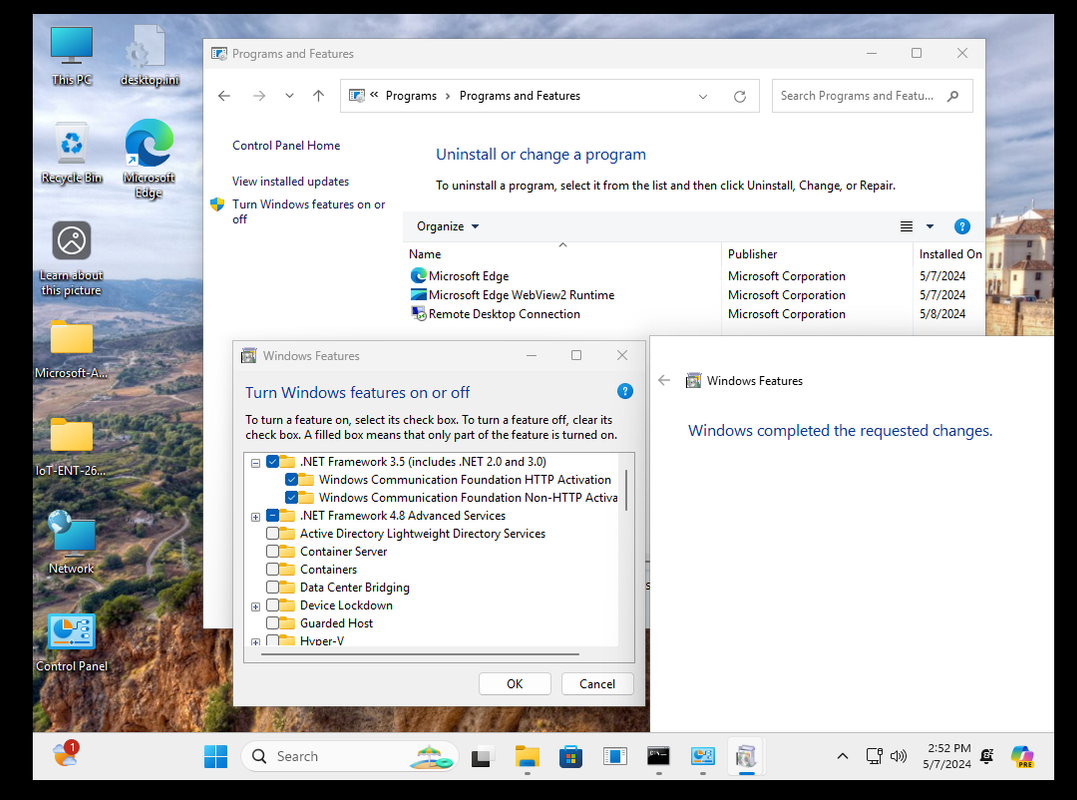Open Control Panel Home link

point(286,146)
